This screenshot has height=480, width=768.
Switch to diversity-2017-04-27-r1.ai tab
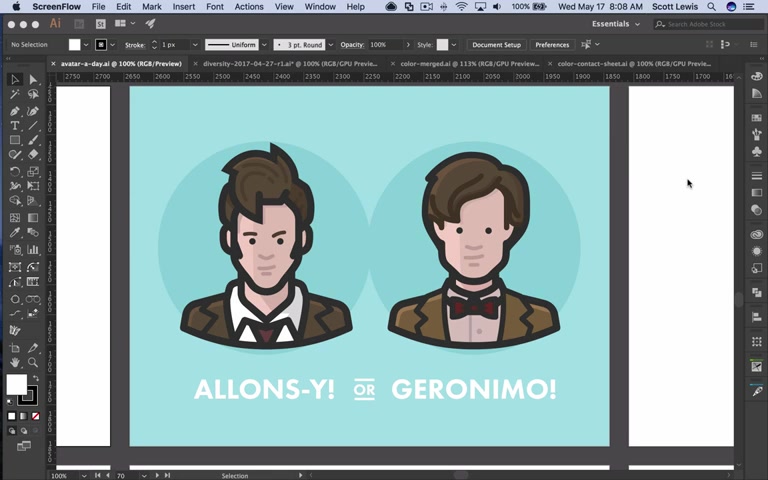point(290,64)
